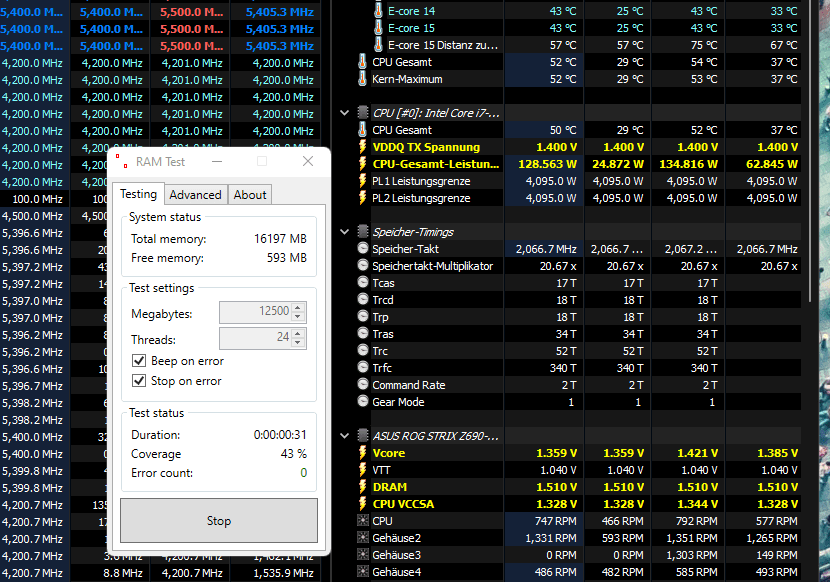This screenshot has height=582, width=830.
Task: Click the fan icon beside Gehäuse4
Action: pyautogui.click(x=363, y=571)
